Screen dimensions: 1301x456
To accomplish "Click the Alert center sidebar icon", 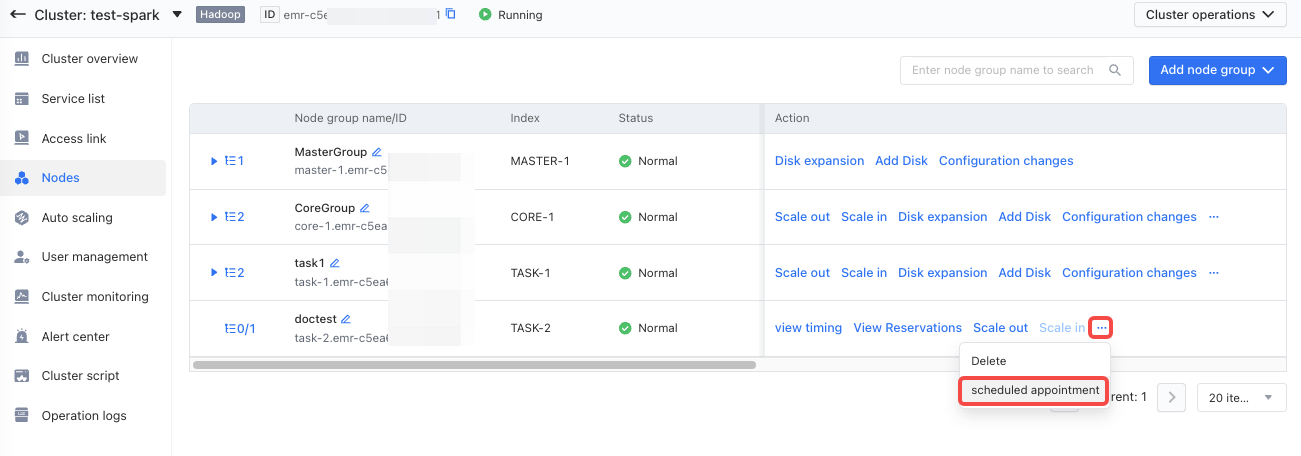I will (22, 337).
